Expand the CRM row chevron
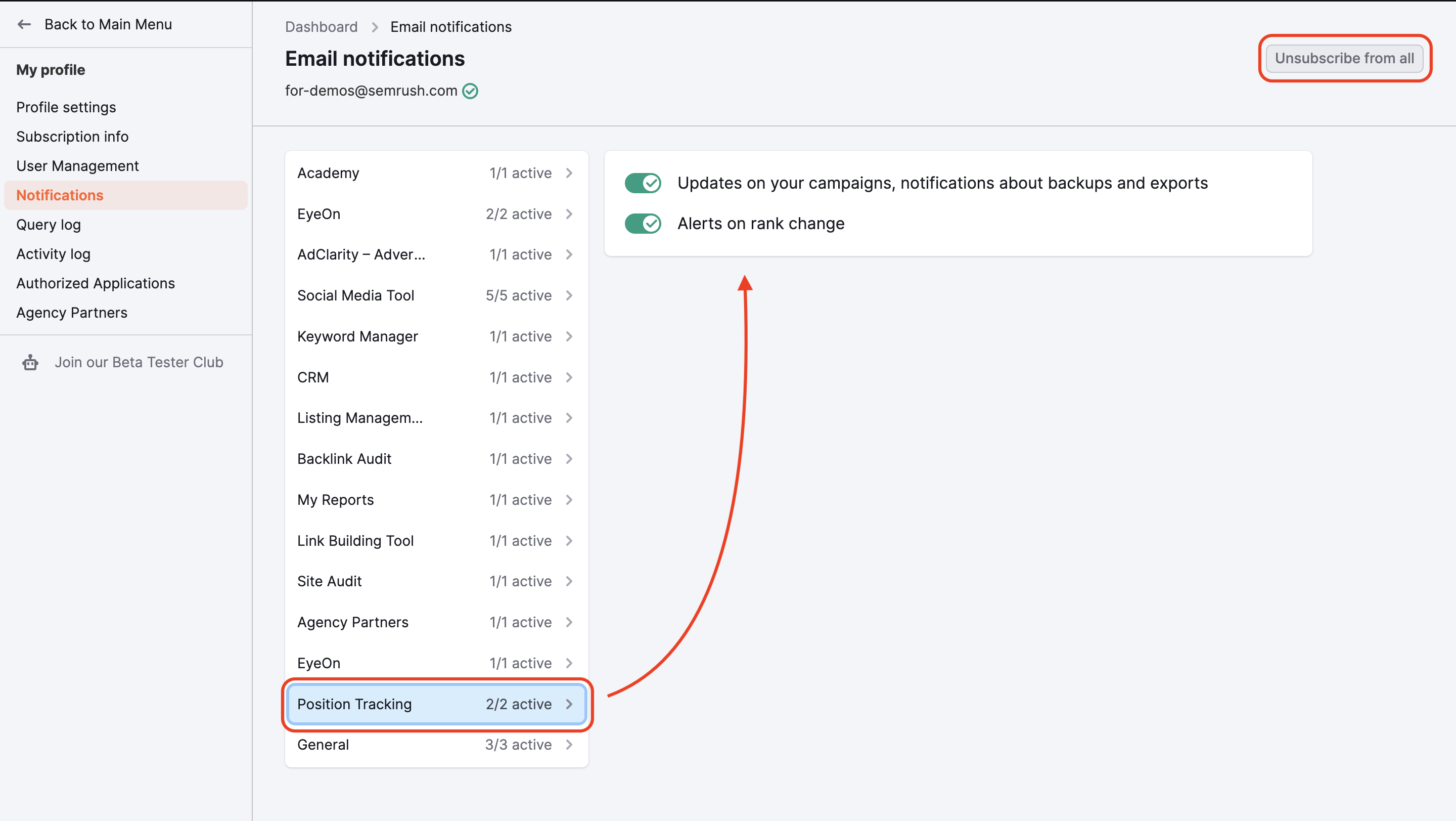The image size is (1456, 821). pos(569,377)
